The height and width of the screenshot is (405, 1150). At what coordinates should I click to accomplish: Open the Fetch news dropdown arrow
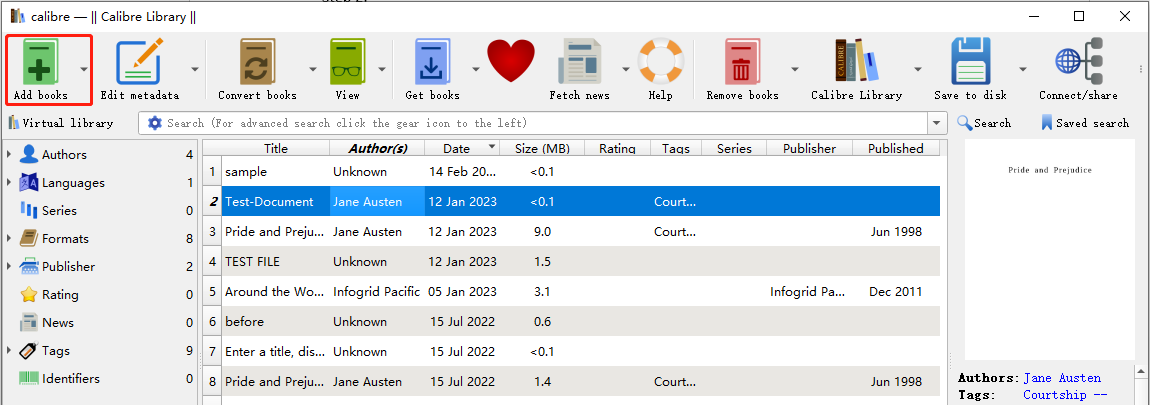626,69
